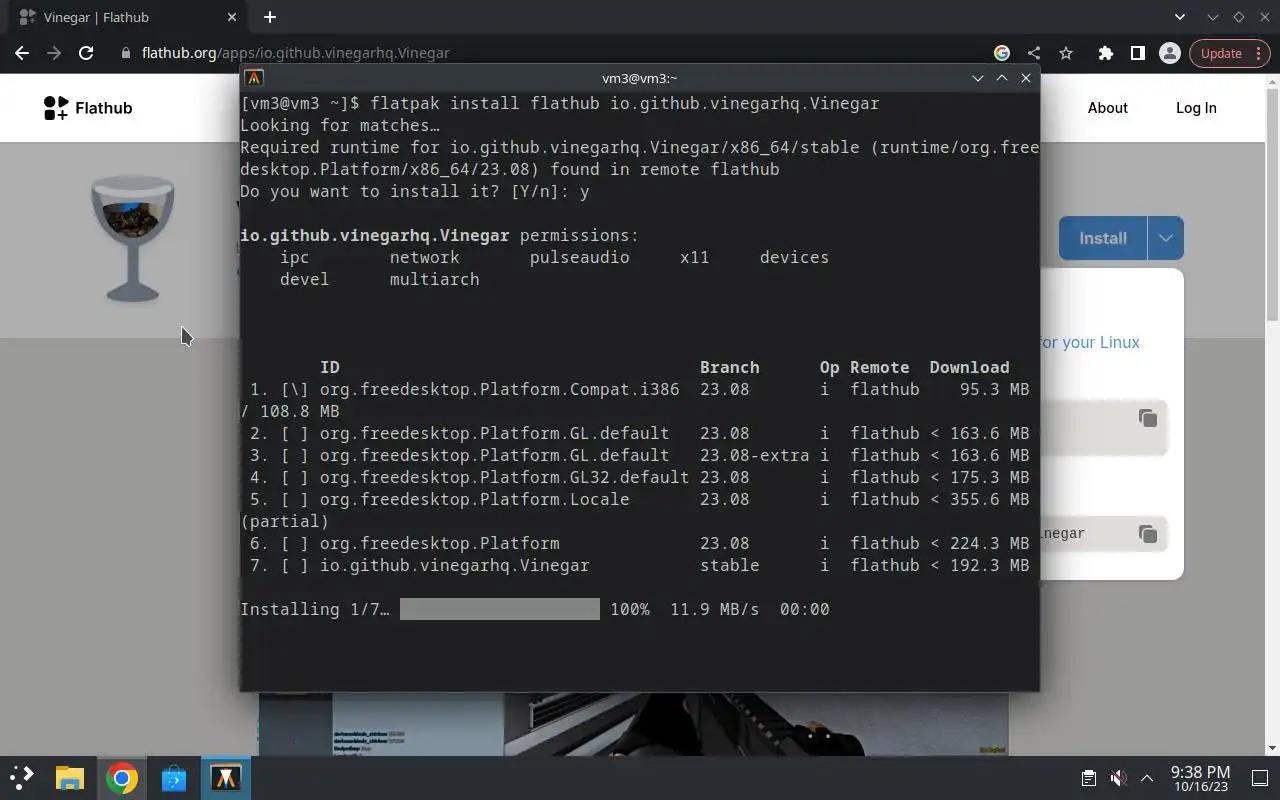This screenshot has width=1280, height=800.
Task: Click the '11.9 MB/s' speed text
Action: pyautogui.click(x=715, y=609)
